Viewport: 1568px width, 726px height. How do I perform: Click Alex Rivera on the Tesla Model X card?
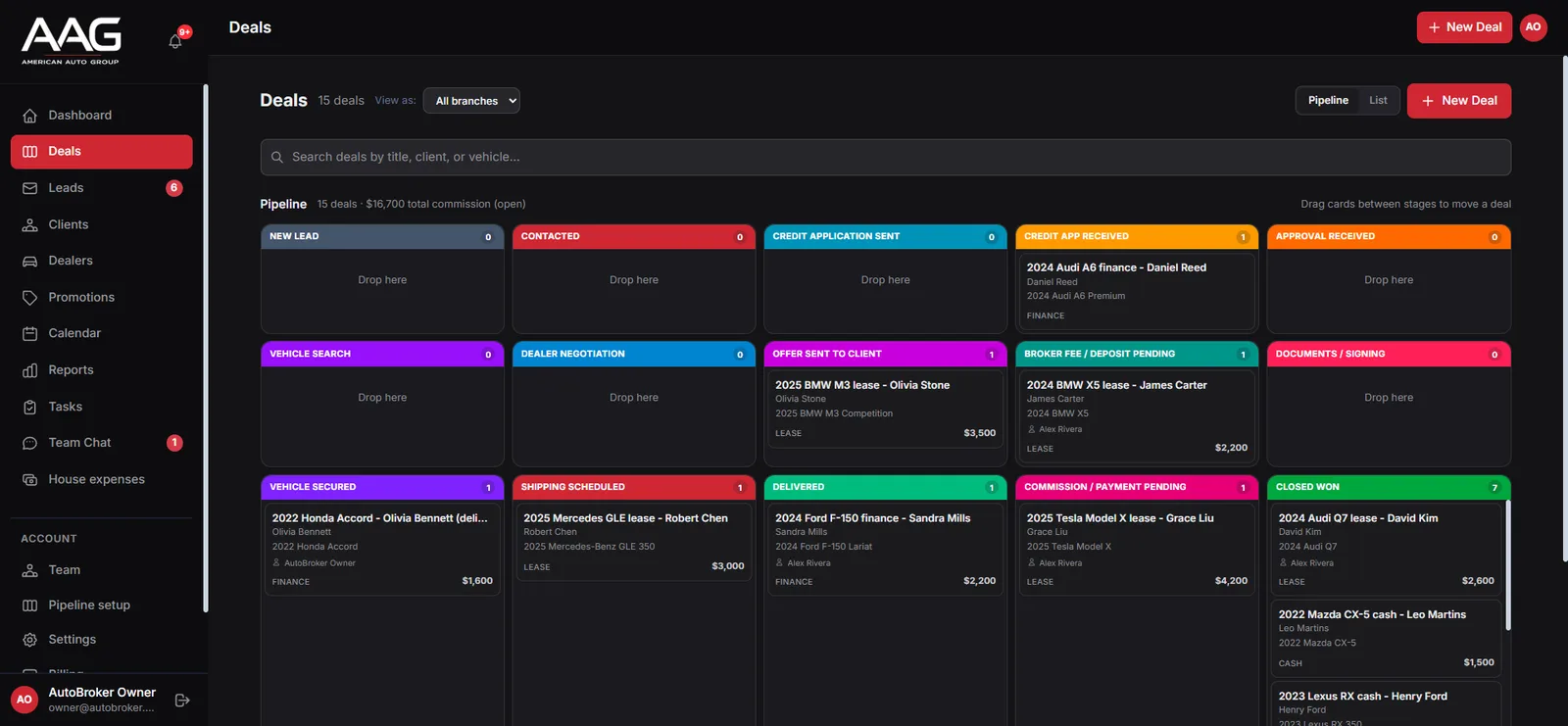point(1060,563)
